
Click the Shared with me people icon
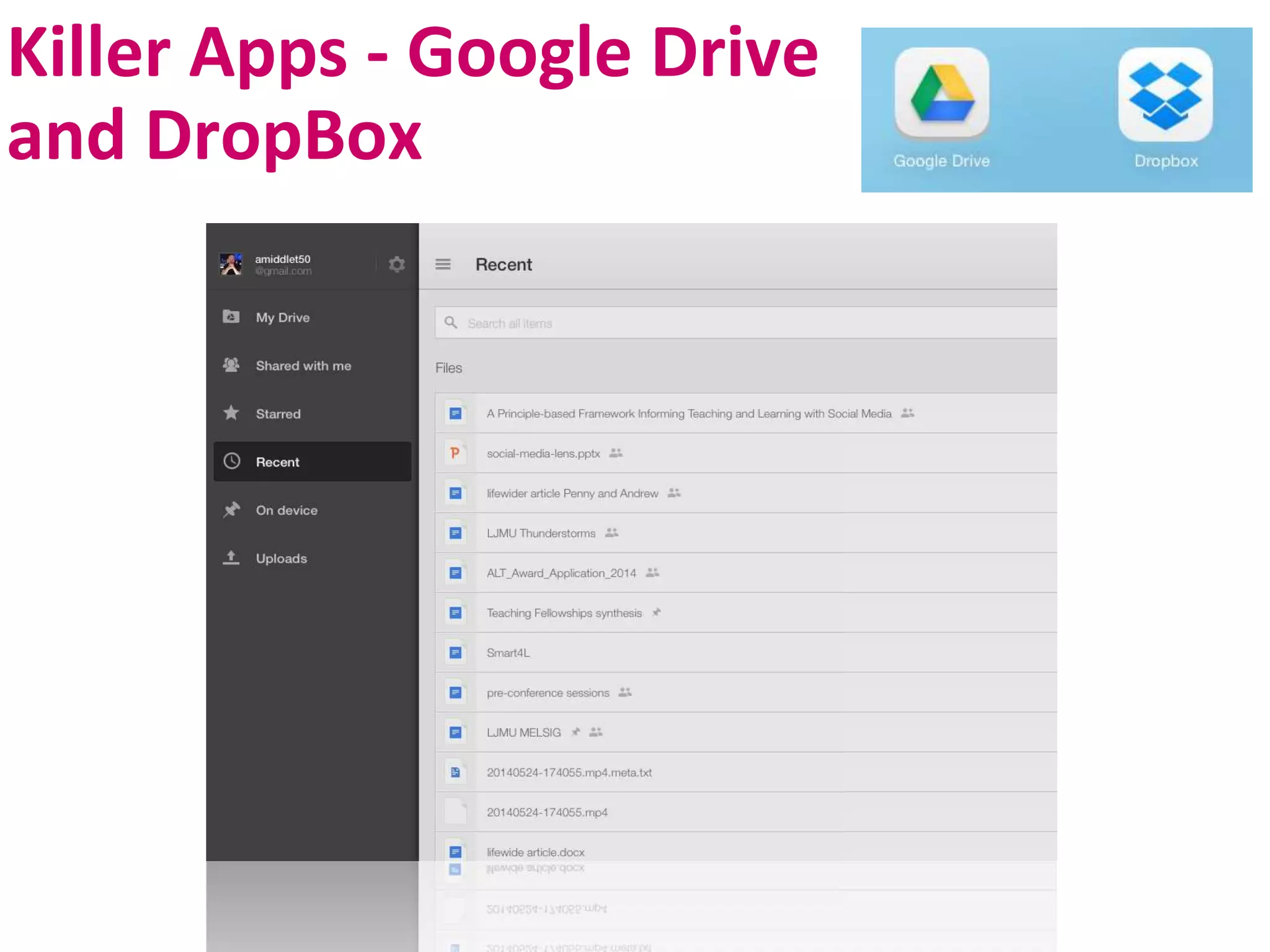[x=231, y=365]
